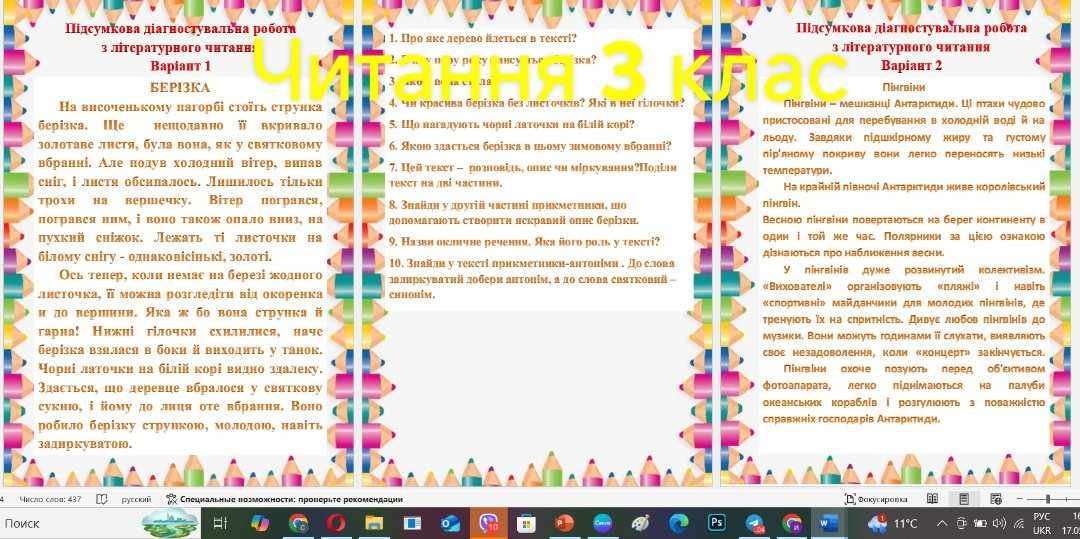1080x539 pixels.
Task: Click the zoom slider handle
Action: tap(1048, 499)
